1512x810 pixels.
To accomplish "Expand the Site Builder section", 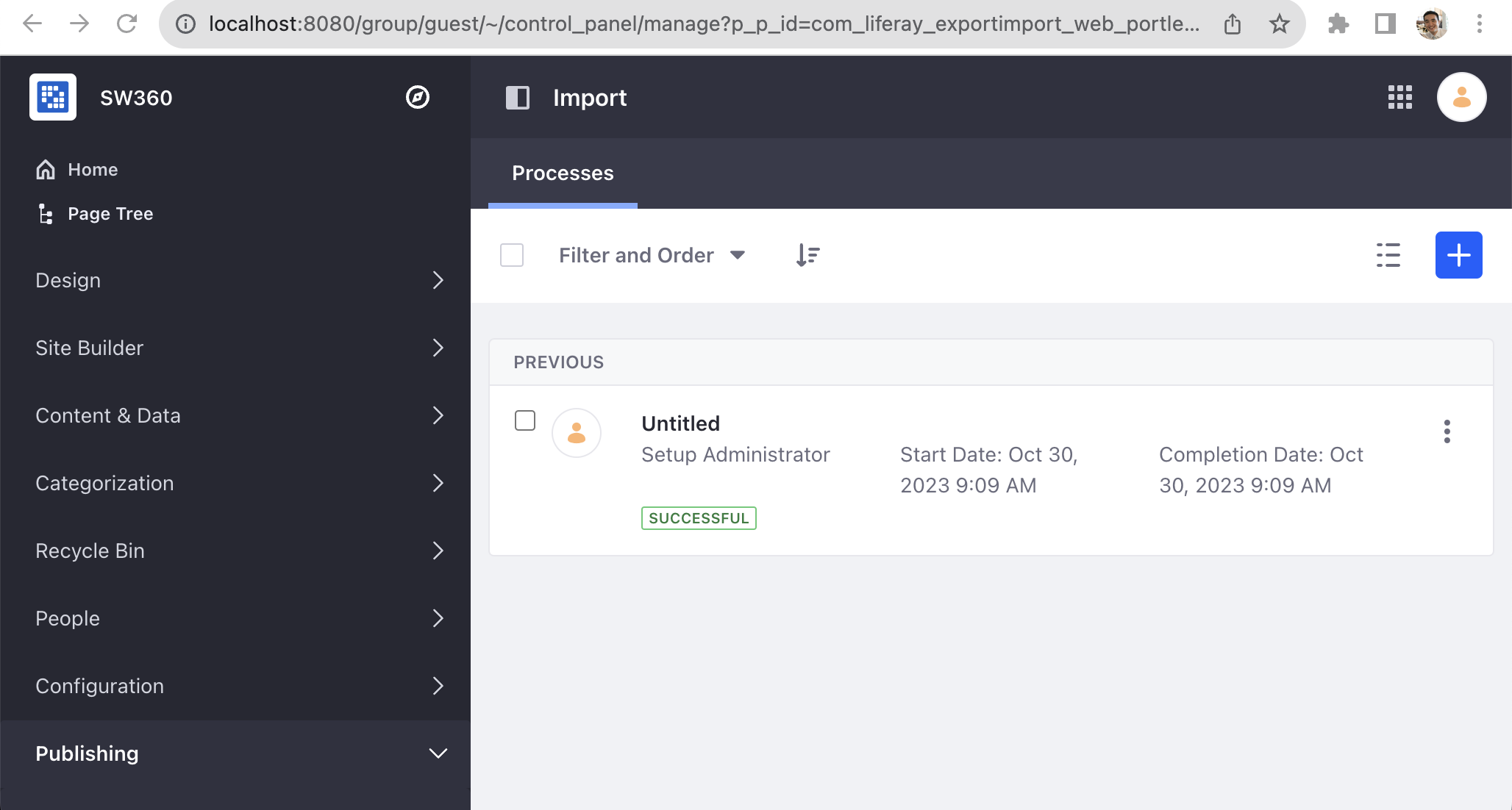I will 235,348.
